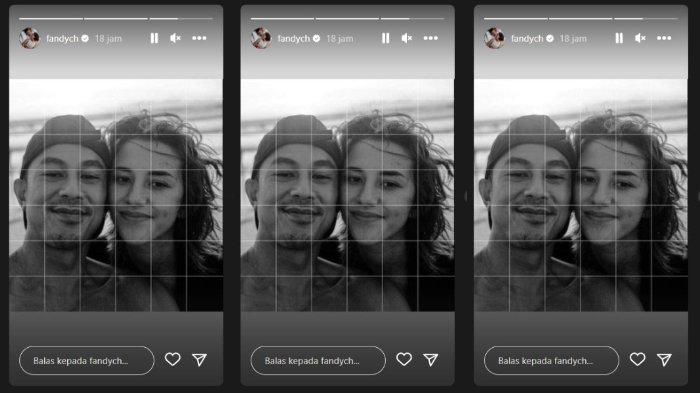The width and height of the screenshot is (700, 393).
Task: Like the right story with the heart icon
Action: [638, 359]
